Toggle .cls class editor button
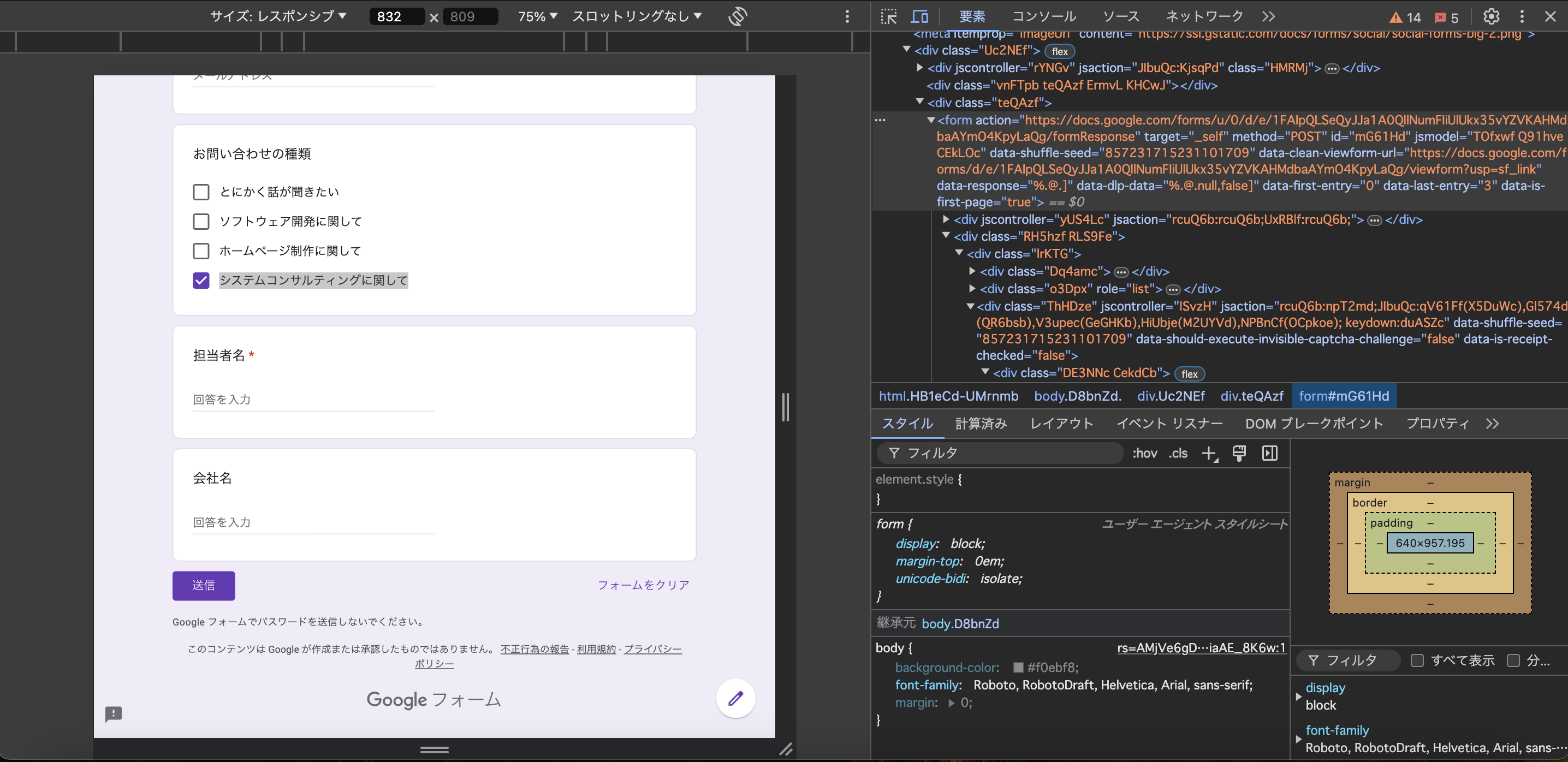This screenshot has width=1568, height=762. click(1178, 454)
